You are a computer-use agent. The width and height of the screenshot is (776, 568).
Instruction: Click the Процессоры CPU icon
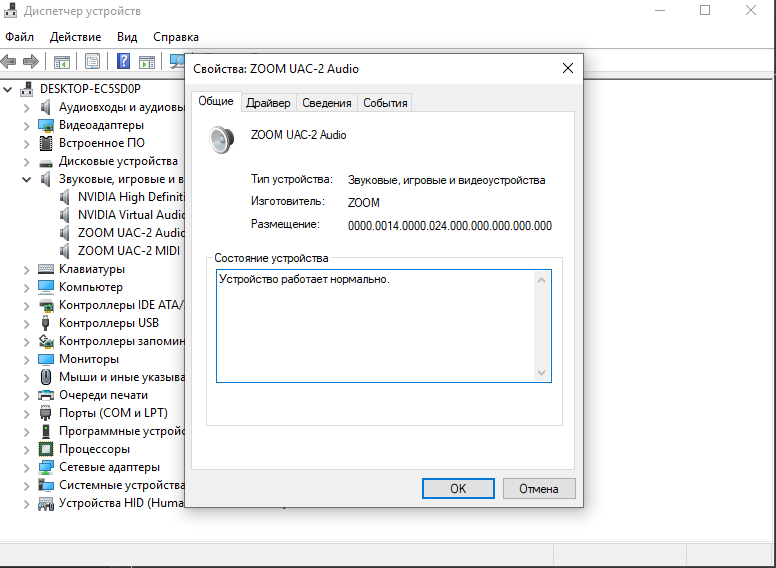coord(46,449)
